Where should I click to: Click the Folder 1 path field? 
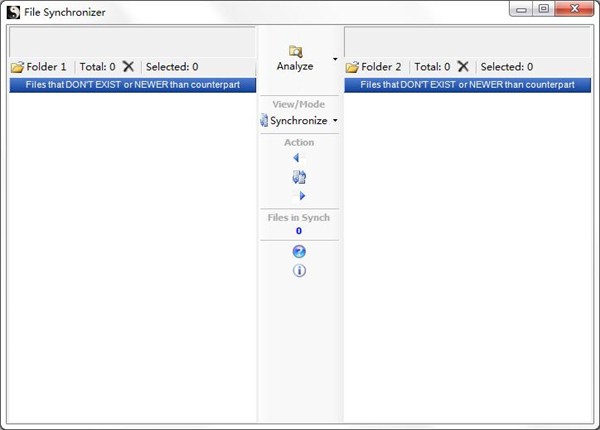(132, 42)
